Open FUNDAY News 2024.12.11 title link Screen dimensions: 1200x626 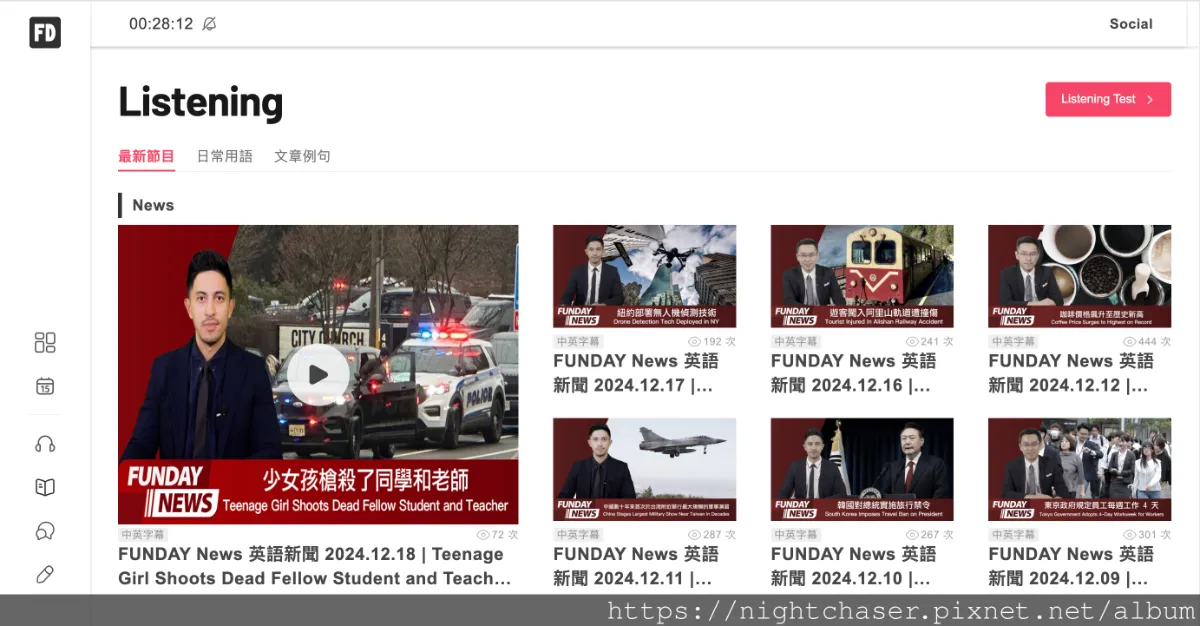tap(636, 566)
